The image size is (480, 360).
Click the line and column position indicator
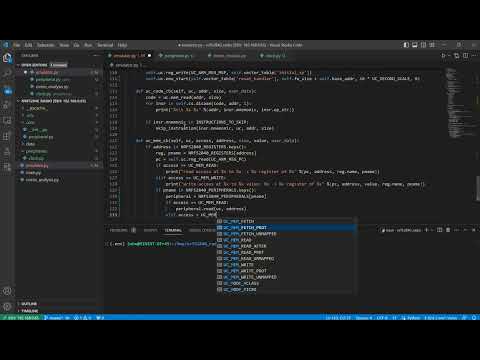(x=338, y=318)
